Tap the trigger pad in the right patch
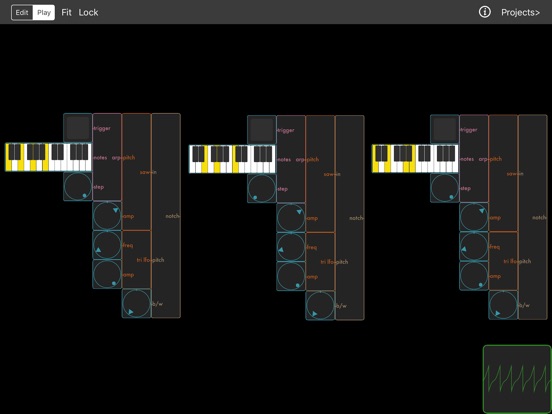The height and width of the screenshot is (414, 552). tap(445, 129)
